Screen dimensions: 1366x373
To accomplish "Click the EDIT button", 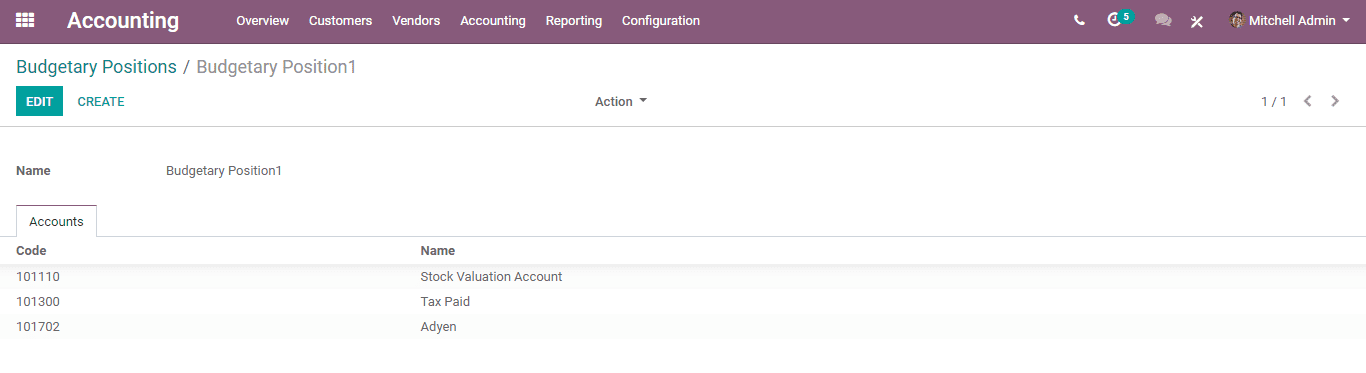I will [x=39, y=101].
